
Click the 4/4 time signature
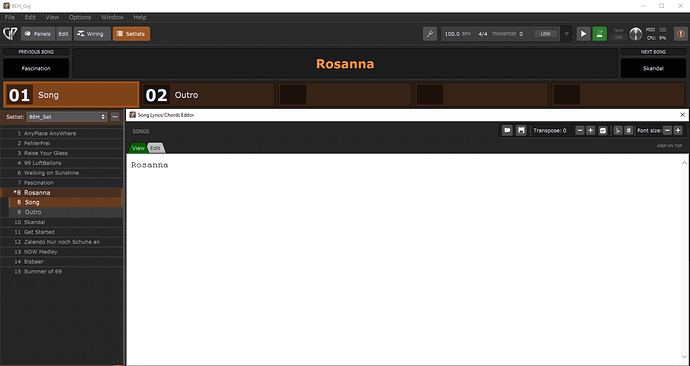point(483,34)
